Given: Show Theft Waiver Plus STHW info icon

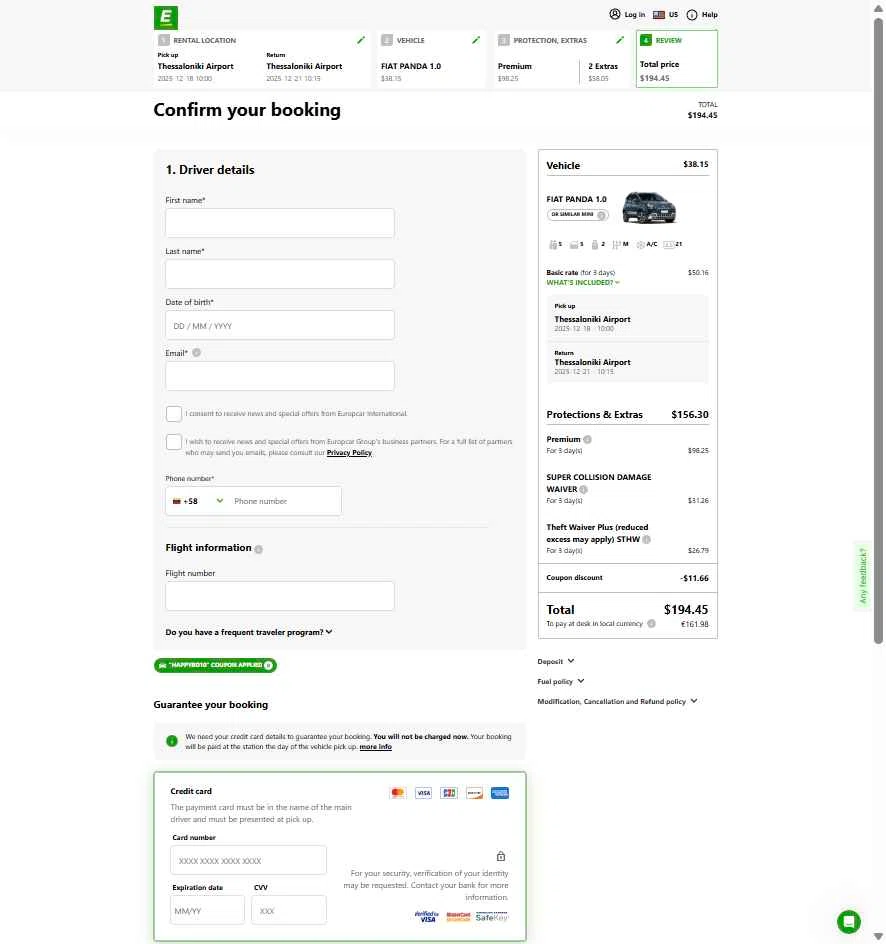Looking at the screenshot, I should tap(646, 539).
